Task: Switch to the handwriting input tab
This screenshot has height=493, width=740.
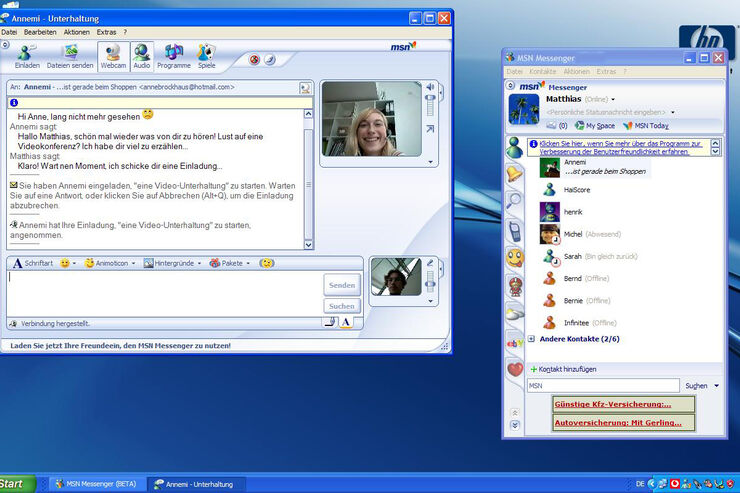Action: (330, 322)
